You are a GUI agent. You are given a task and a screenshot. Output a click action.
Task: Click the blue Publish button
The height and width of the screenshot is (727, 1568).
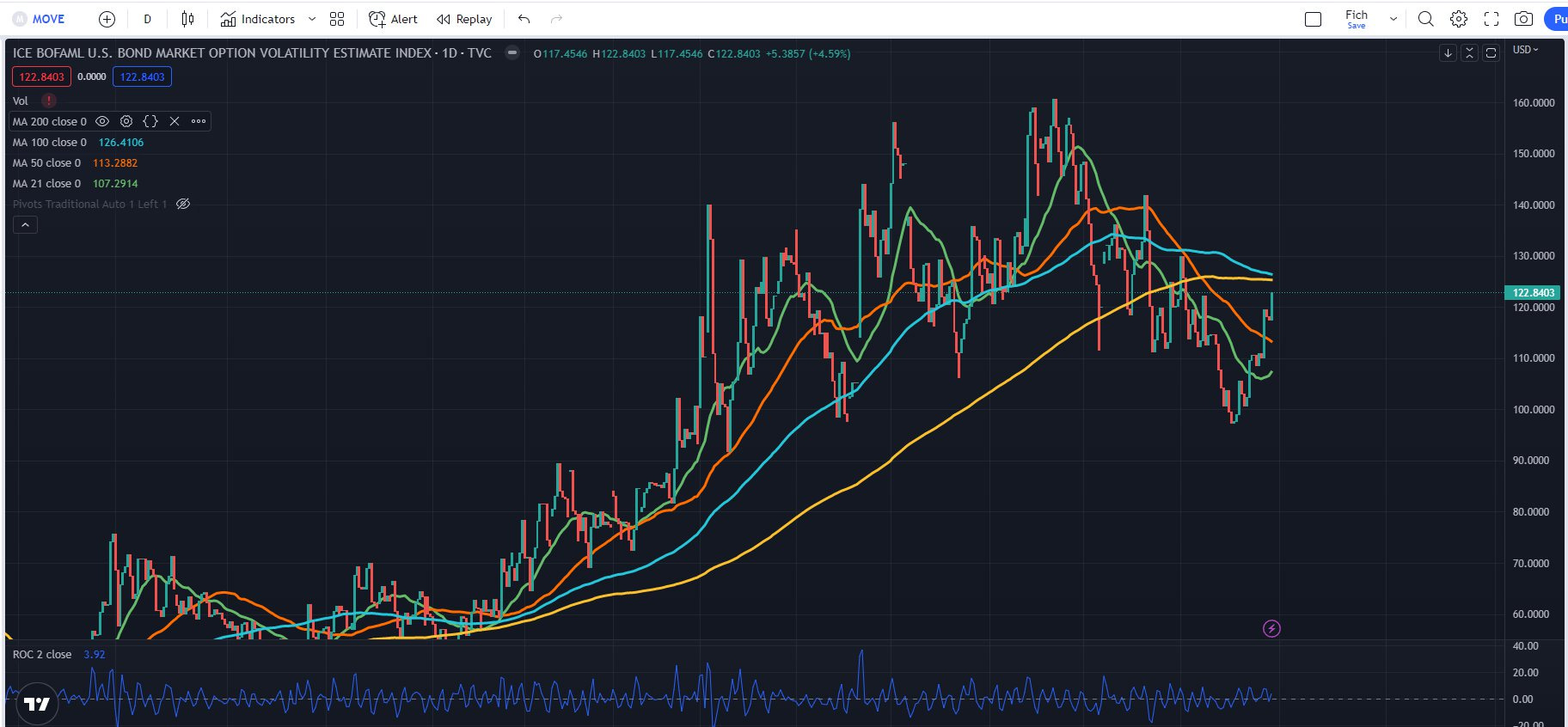[x=1557, y=19]
